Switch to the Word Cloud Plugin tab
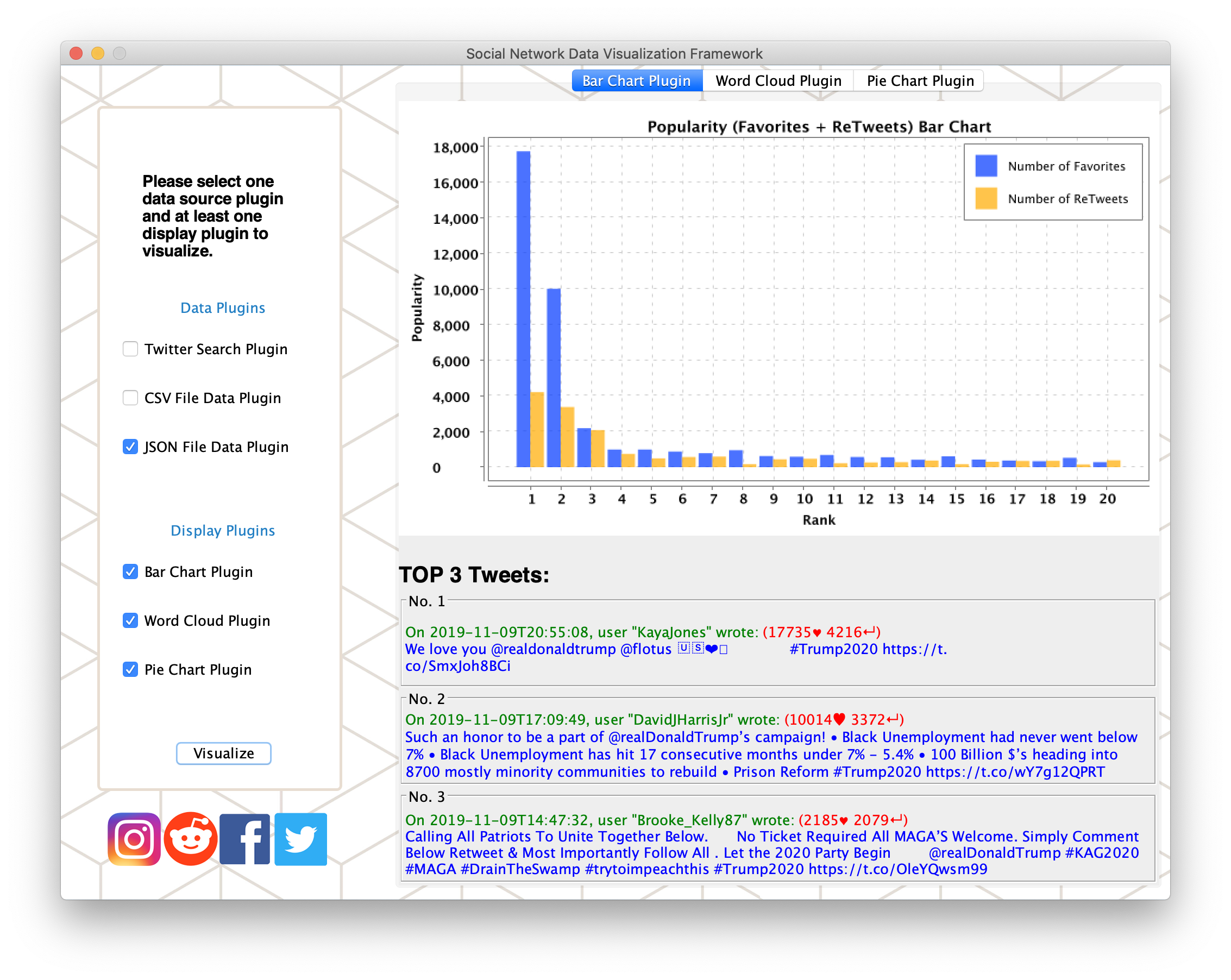The height and width of the screenshot is (980, 1231). (x=778, y=80)
